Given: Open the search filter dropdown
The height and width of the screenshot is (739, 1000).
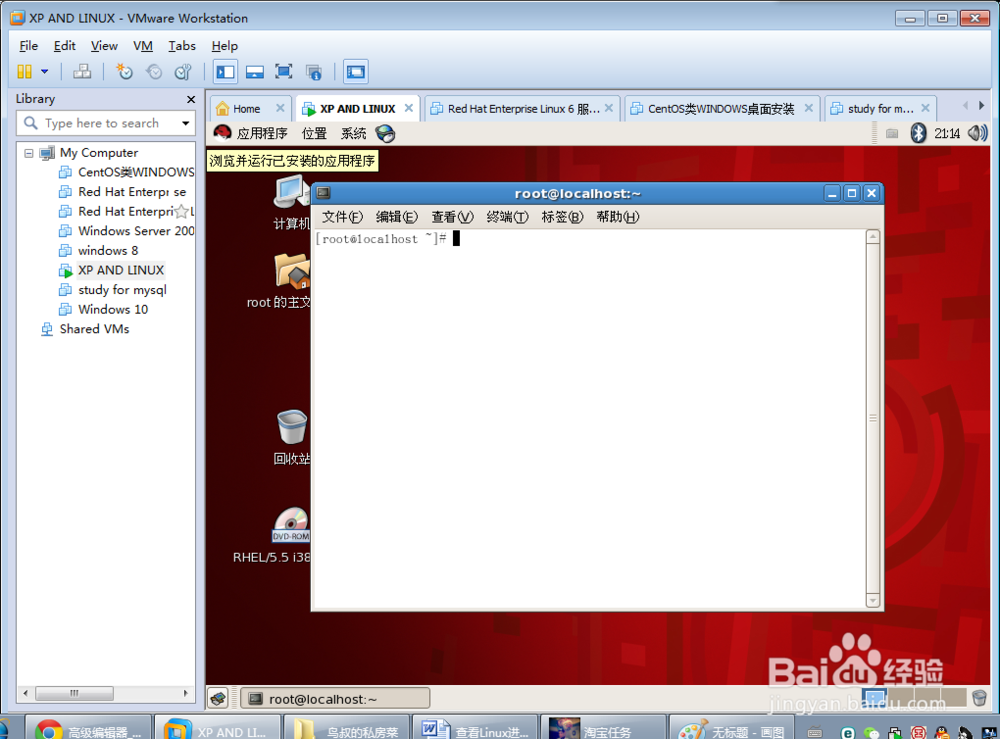Looking at the screenshot, I should coord(186,123).
